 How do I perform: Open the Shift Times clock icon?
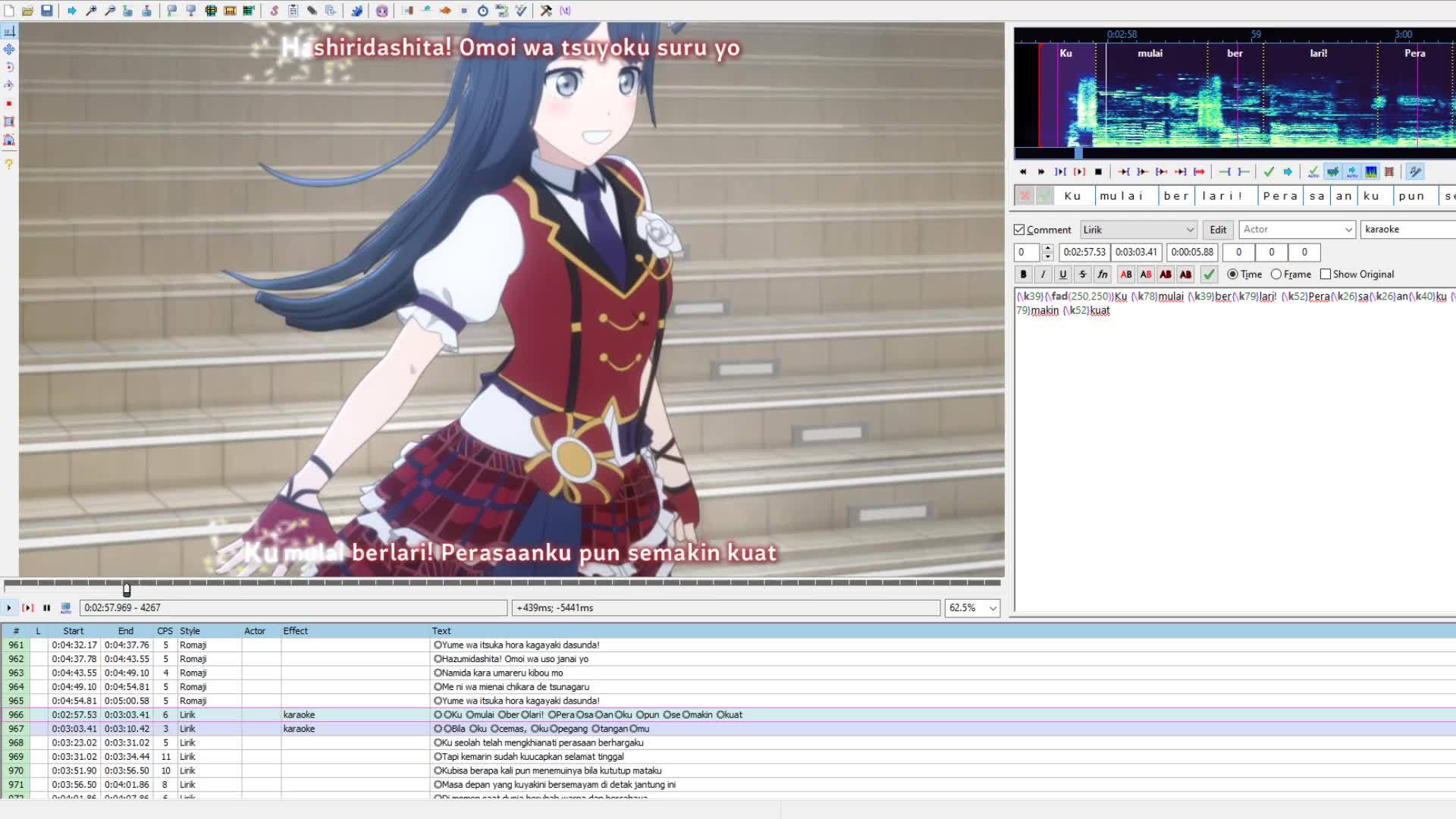[483, 11]
